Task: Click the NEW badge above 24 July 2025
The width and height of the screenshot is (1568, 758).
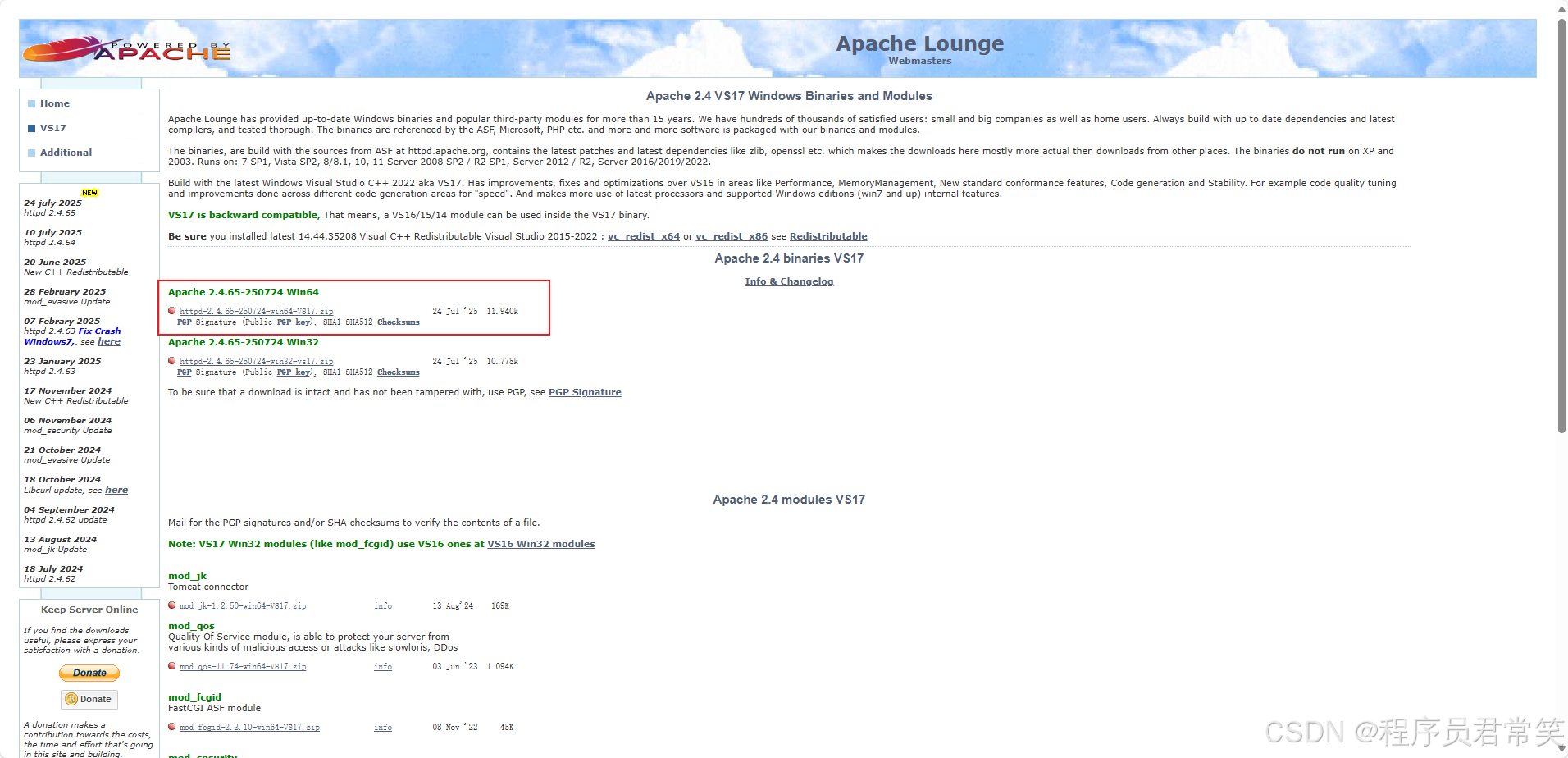Action: 89,193
